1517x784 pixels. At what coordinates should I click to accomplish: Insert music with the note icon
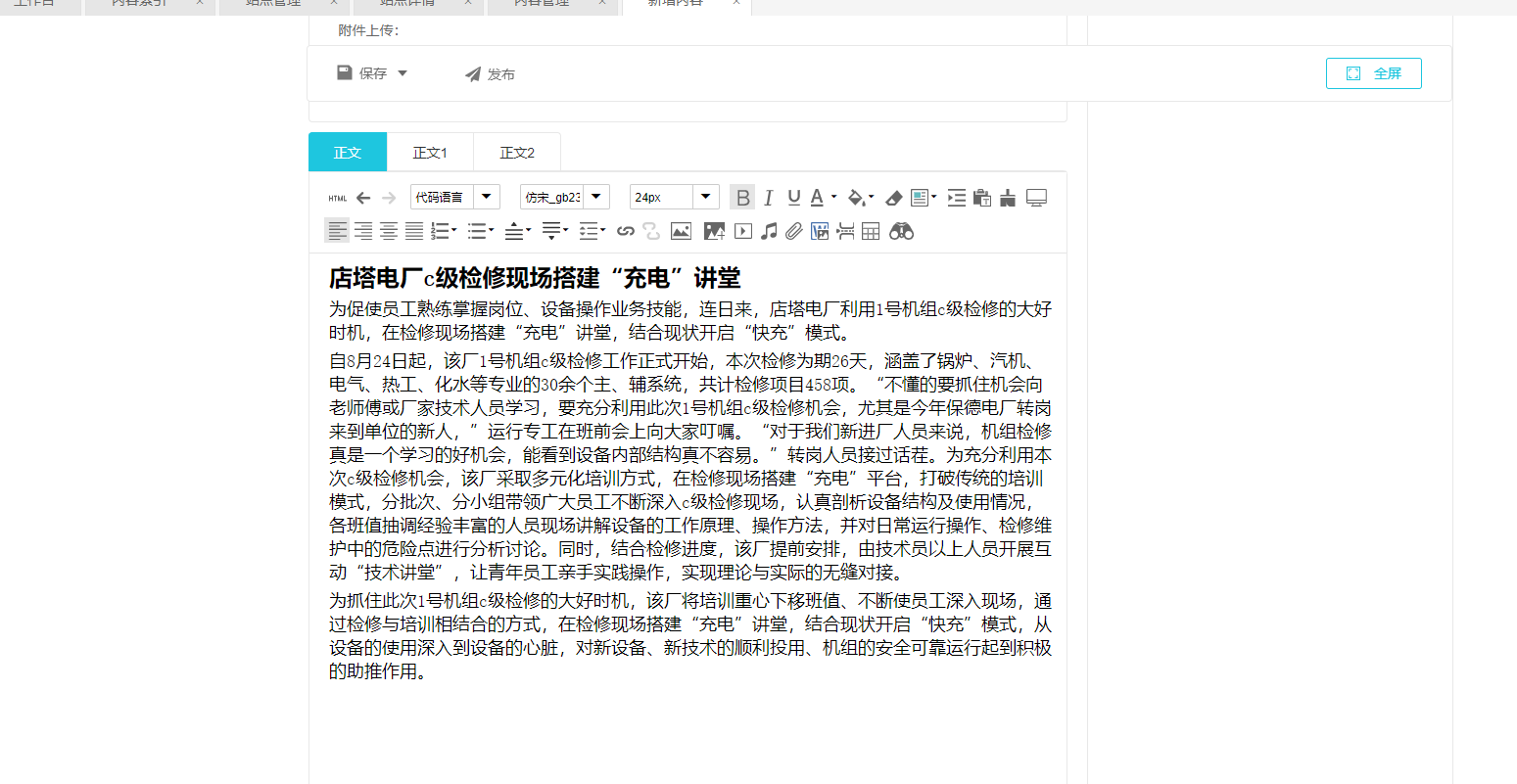(769, 231)
